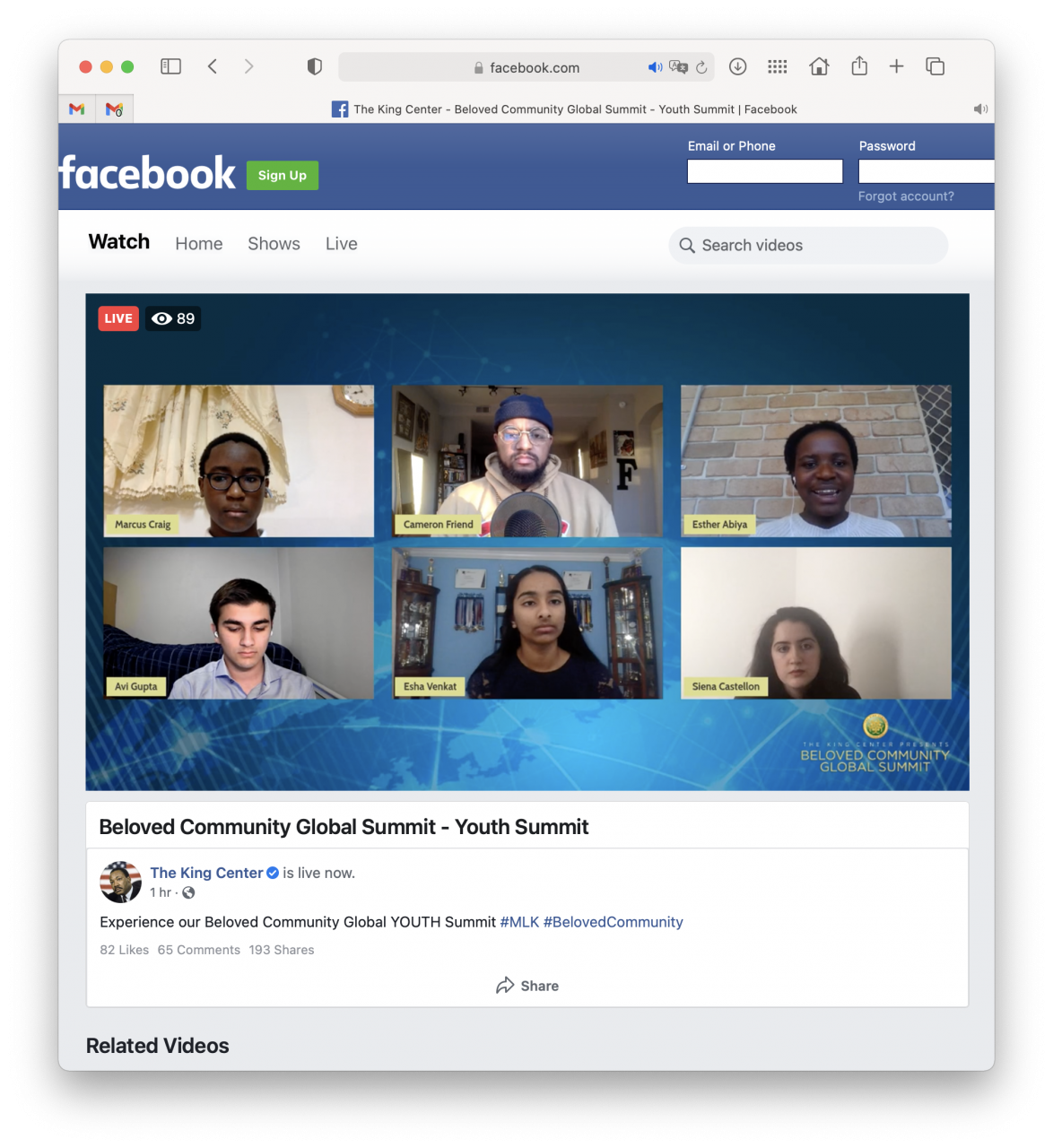Click the video title Beloved Community Global Summit
Screen dimensions: 1053x1148
pyautogui.click(x=344, y=827)
